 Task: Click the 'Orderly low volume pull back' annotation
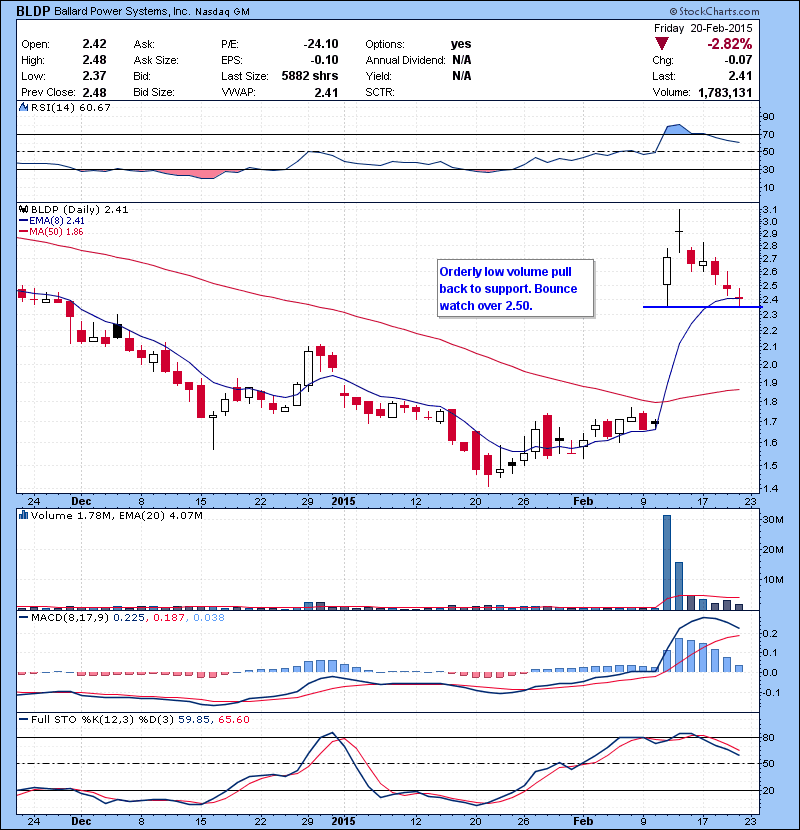(x=515, y=288)
